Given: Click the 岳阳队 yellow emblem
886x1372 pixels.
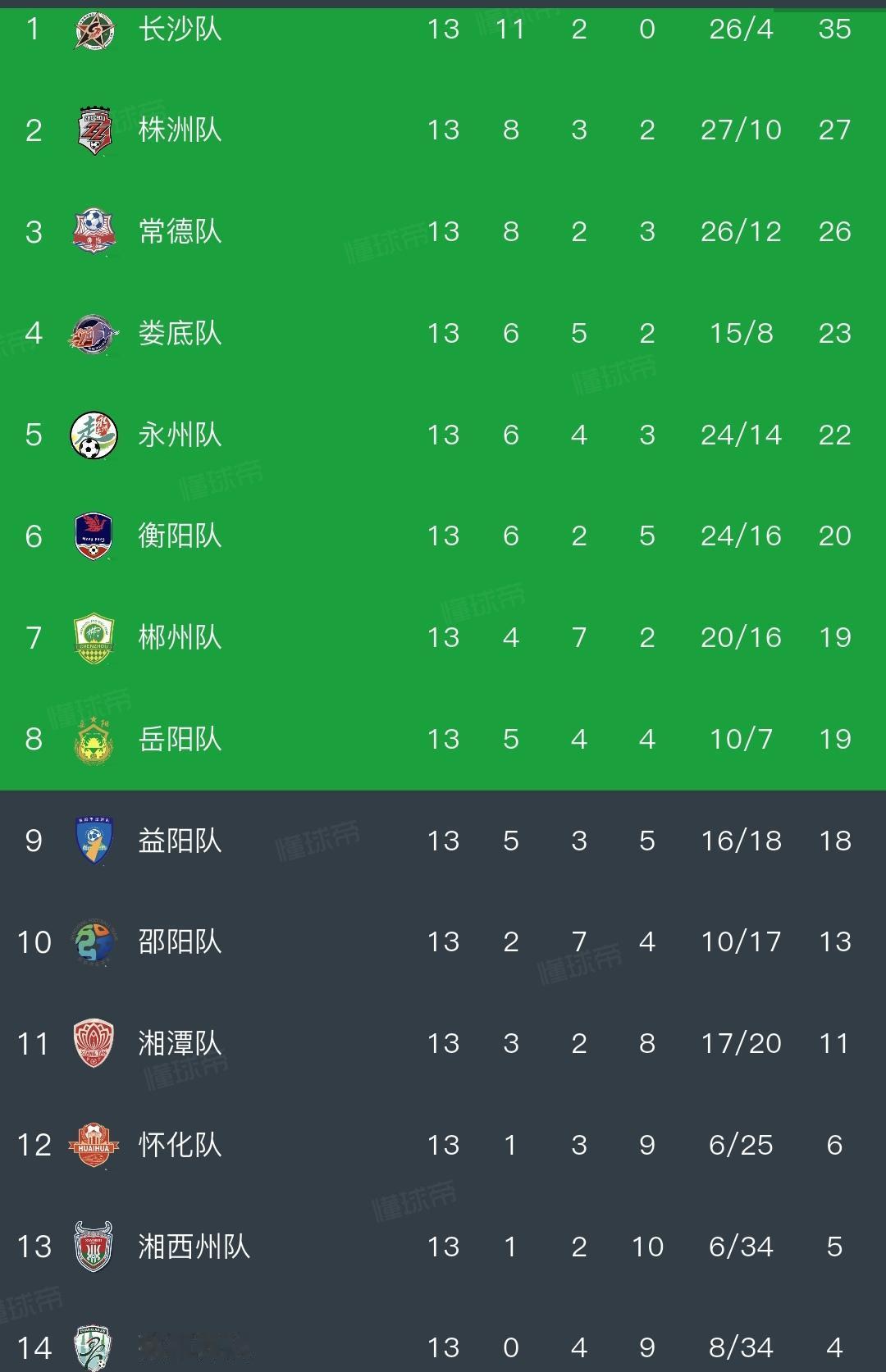Looking at the screenshot, I should click(x=94, y=740).
